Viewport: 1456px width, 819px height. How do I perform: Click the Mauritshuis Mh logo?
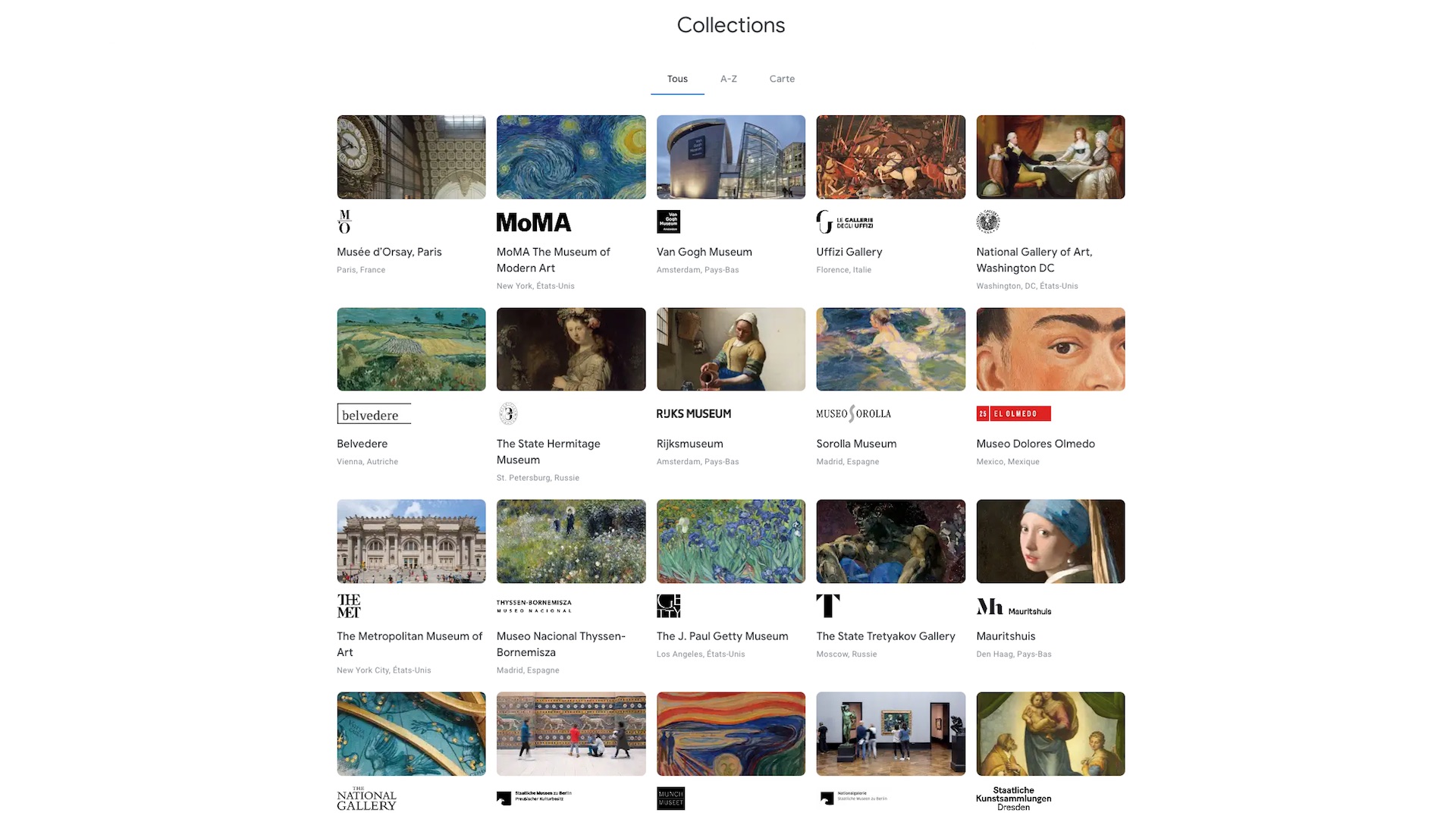[x=1014, y=607]
